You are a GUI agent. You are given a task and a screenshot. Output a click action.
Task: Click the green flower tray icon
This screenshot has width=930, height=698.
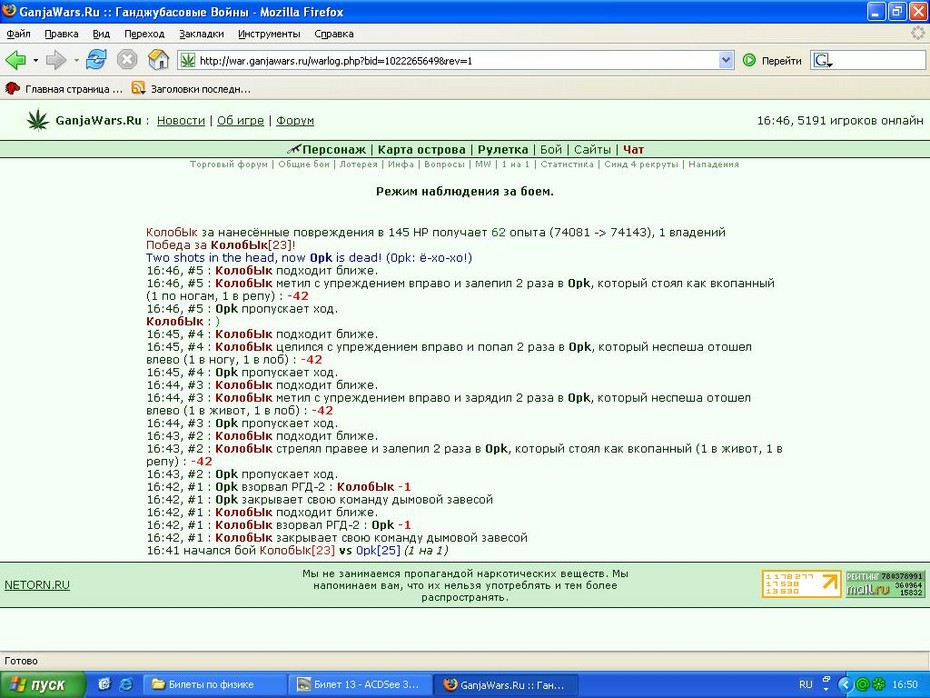879,684
